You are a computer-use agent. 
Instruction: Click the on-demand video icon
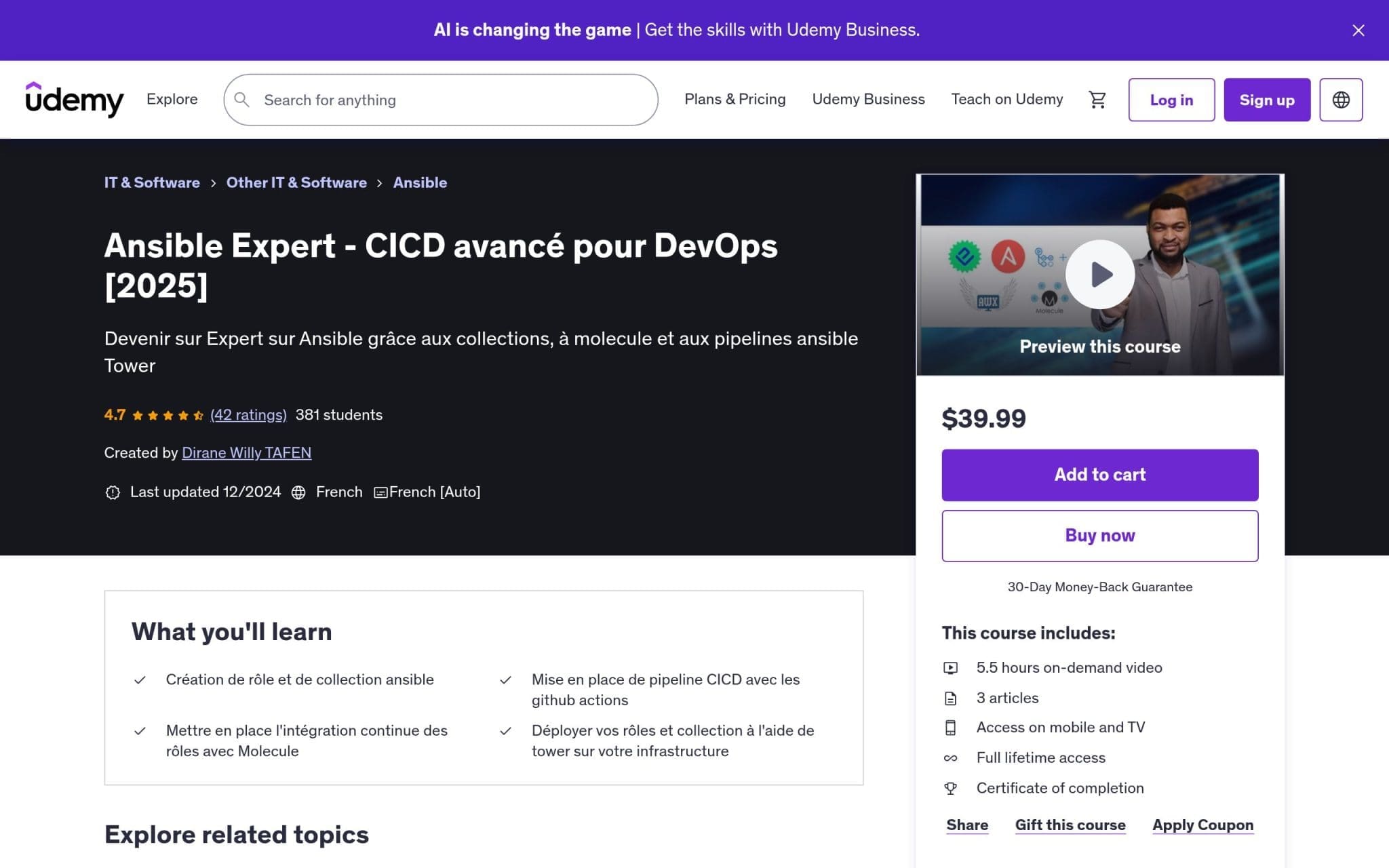coord(952,667)
